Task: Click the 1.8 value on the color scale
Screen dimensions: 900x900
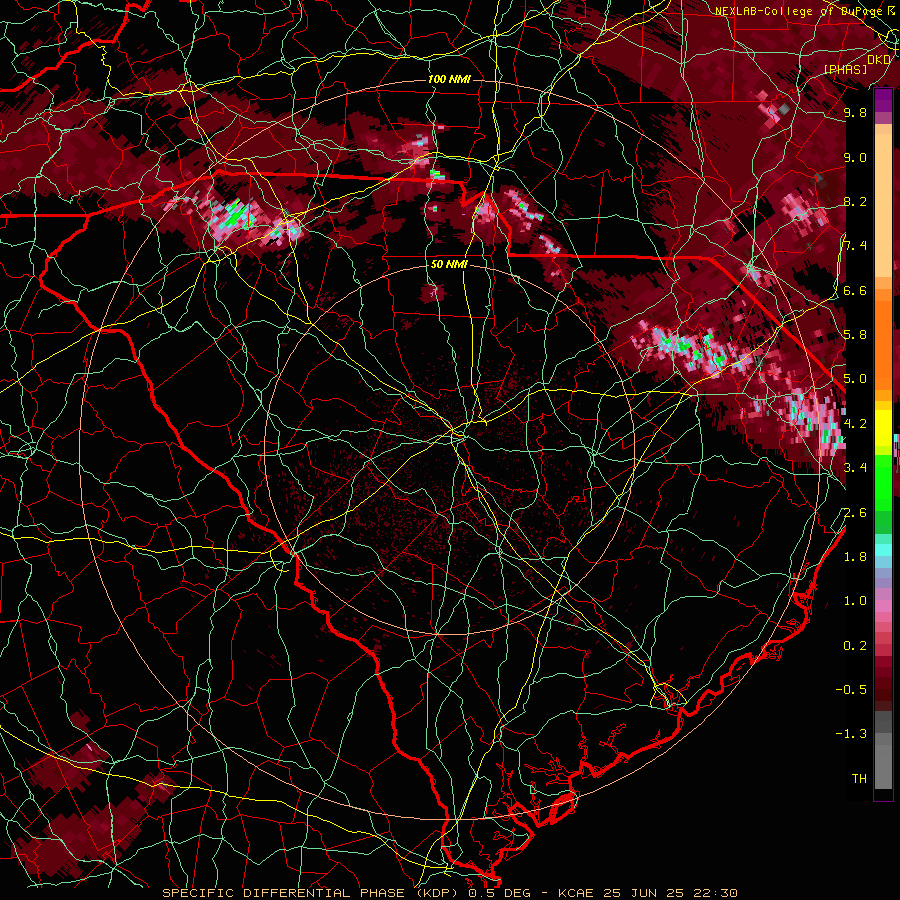Action: pos(855,557)
